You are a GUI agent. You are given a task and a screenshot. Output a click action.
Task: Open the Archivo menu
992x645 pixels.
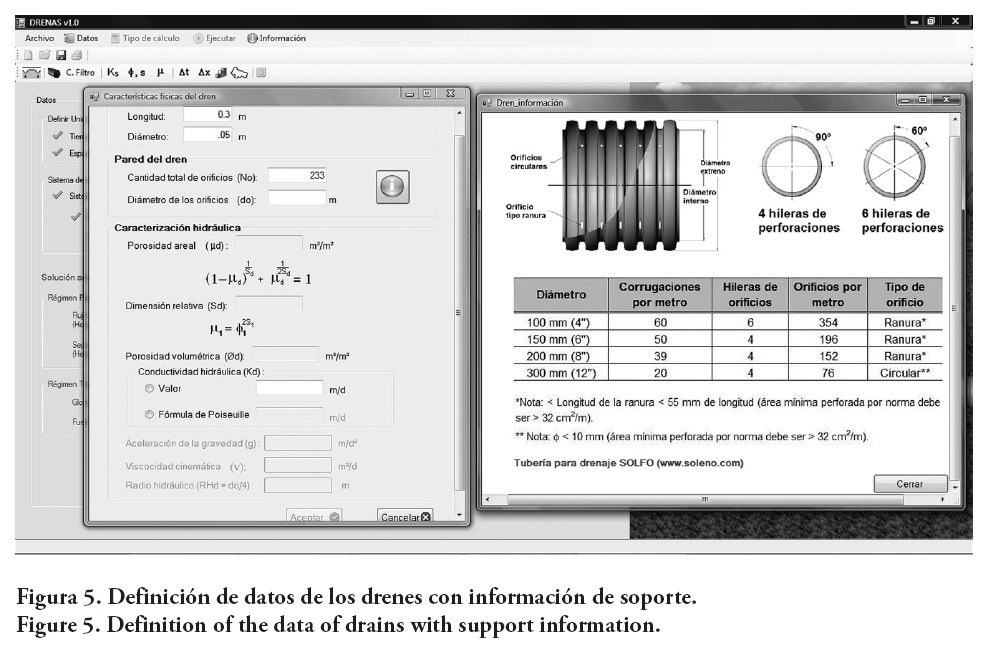(40, 38)
